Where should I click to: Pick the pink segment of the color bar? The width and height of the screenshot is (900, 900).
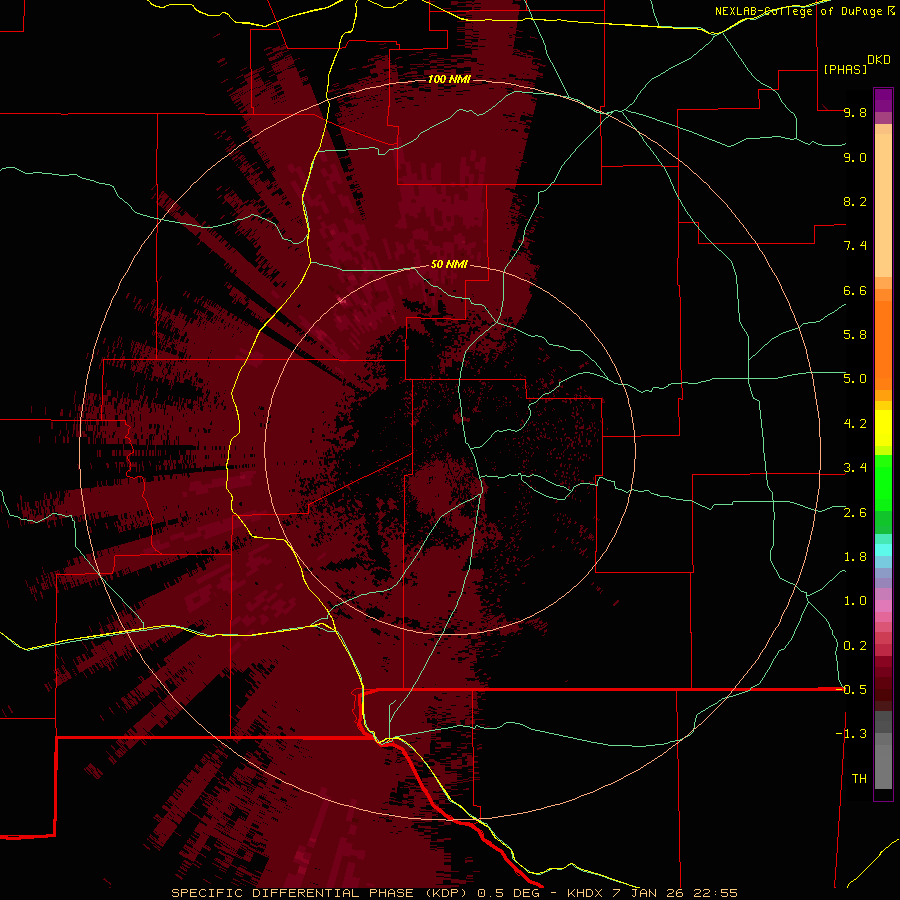tap(883, 606)
